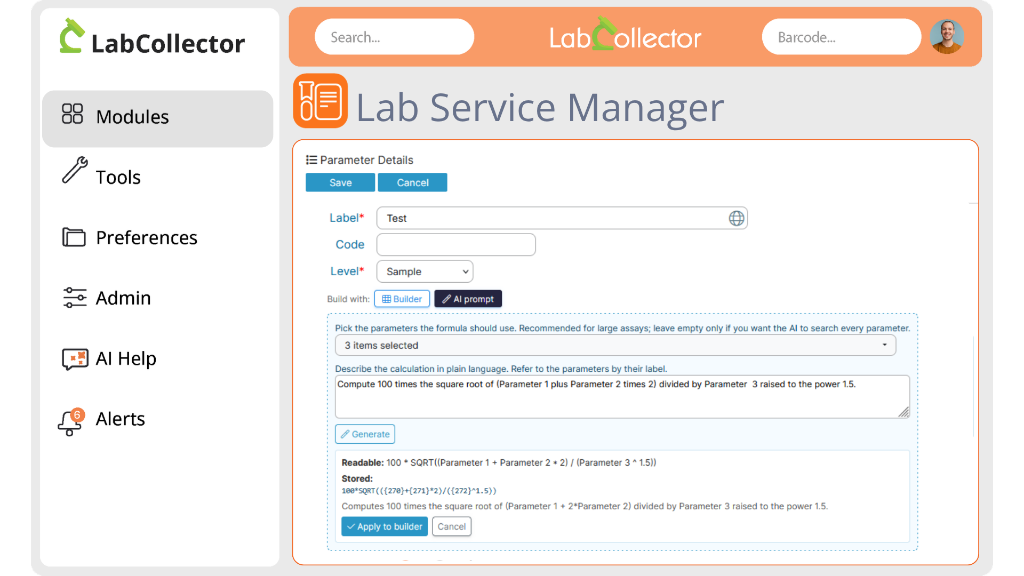Click the AI Help chat icon
The image size is (1024, 576).
pos(74,359)
